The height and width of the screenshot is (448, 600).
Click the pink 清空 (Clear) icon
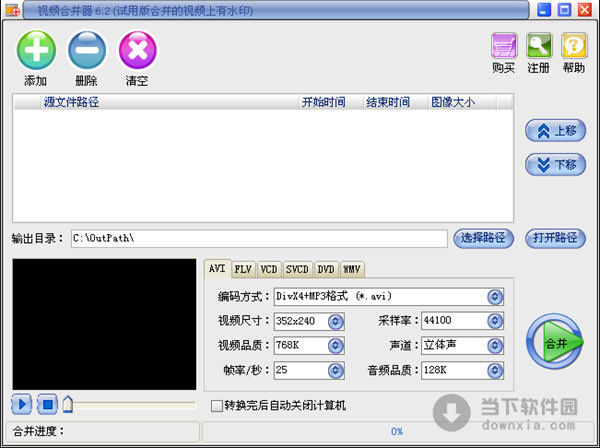(x=138, y=51)
